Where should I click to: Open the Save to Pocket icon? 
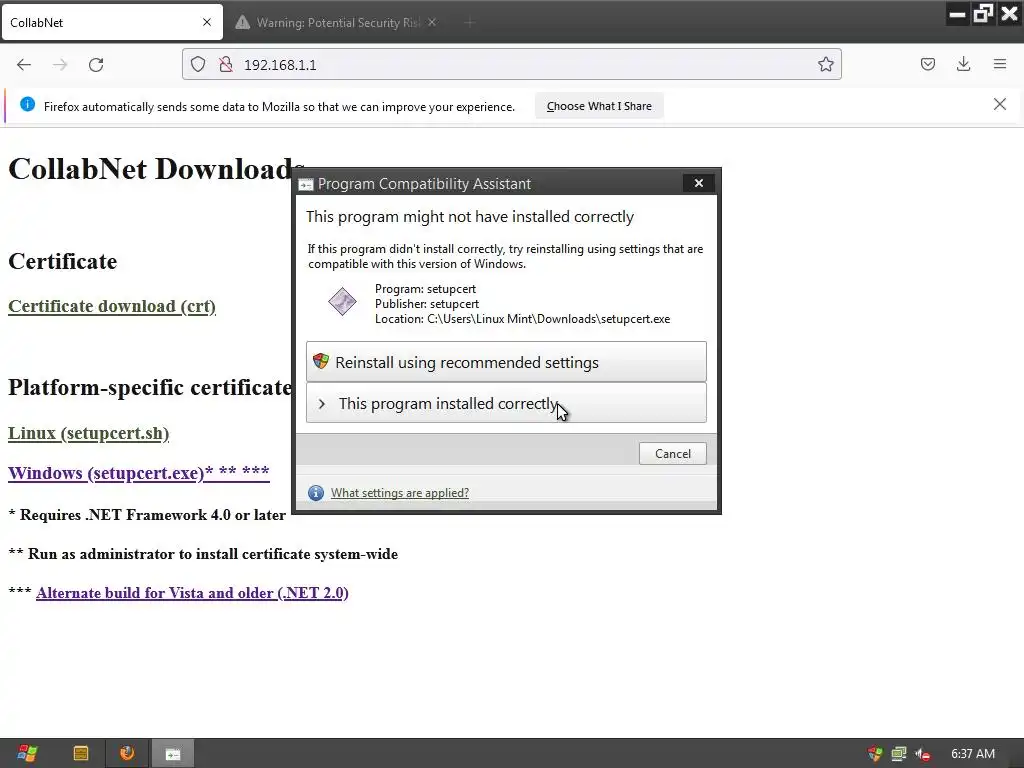tap(927, 64)
